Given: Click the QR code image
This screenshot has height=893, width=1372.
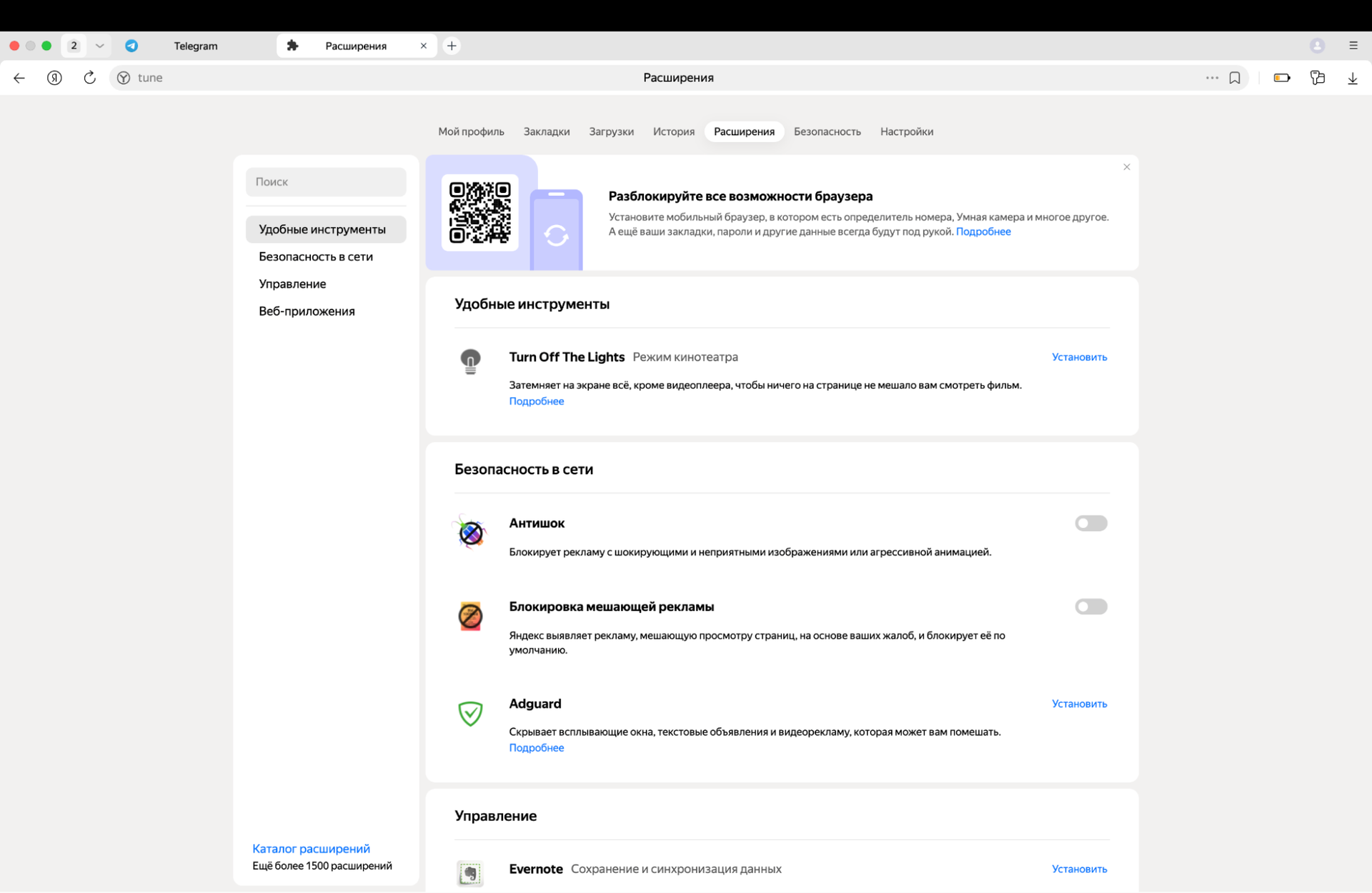Looking at the screenshot, I should click(479, 213).
